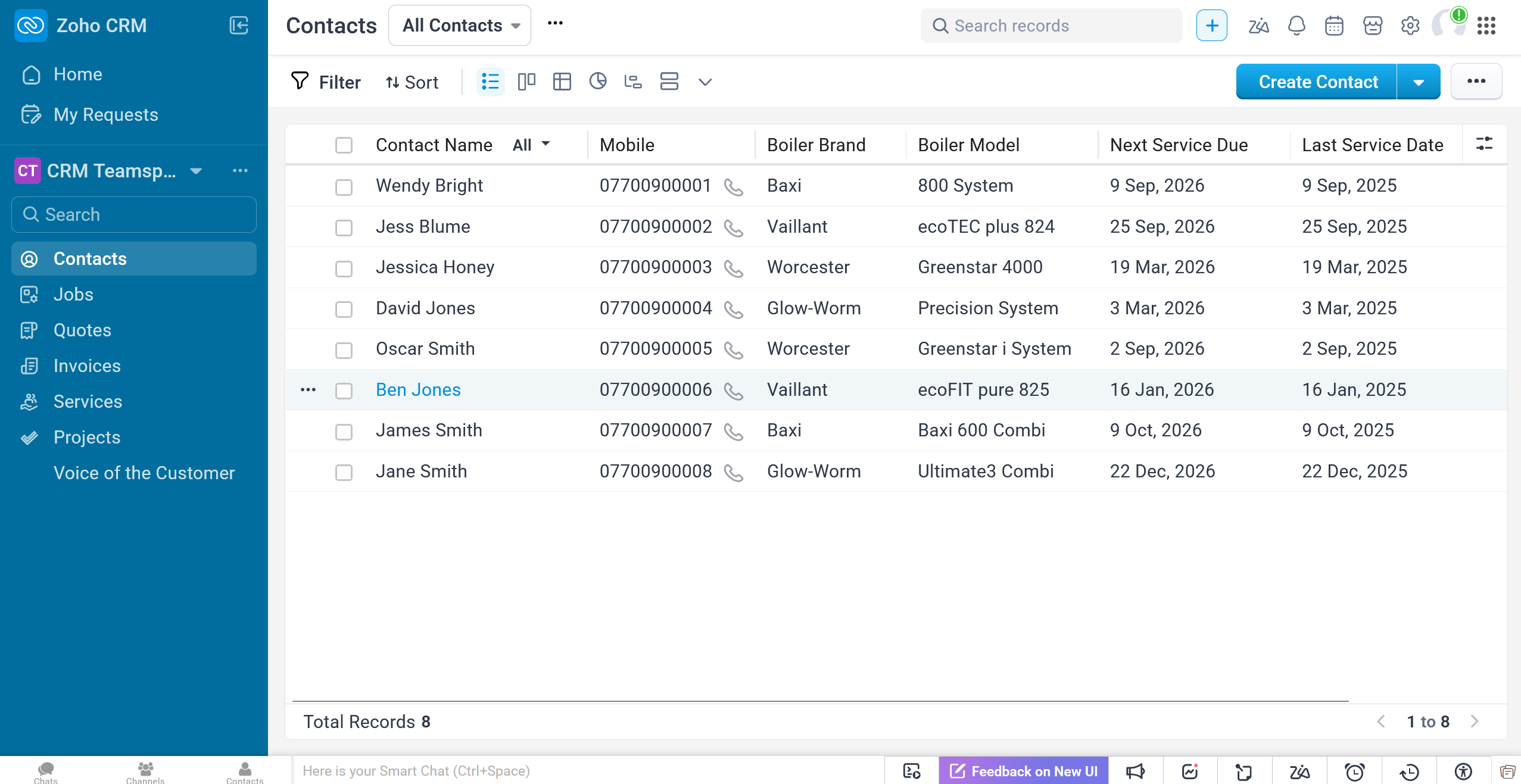Image resolution: width=1521 pixels, height=784 pixels.
Task: Check the checkbox next to Wendy Bright
Action: (344, 186)
